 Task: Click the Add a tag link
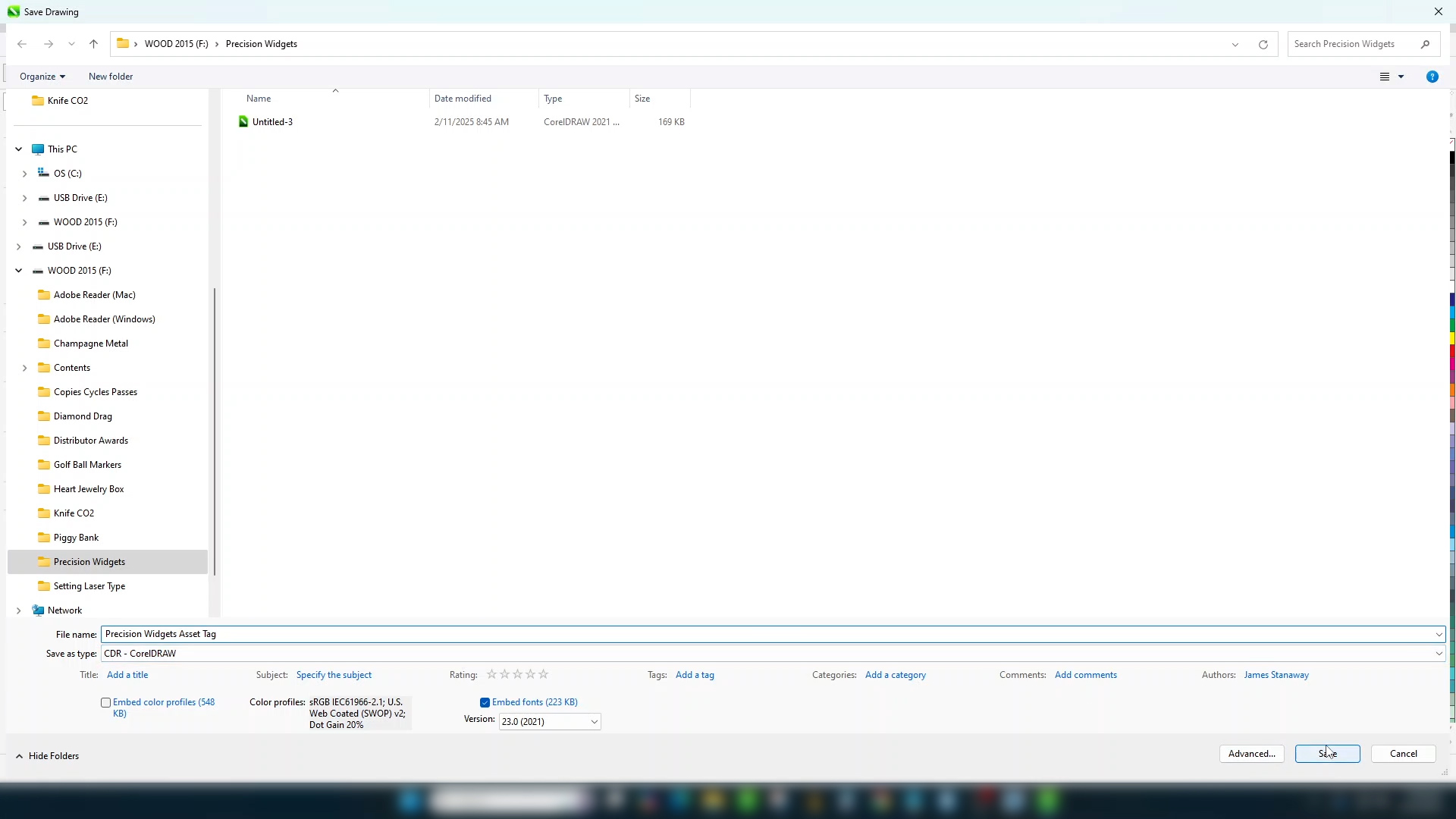695,675
